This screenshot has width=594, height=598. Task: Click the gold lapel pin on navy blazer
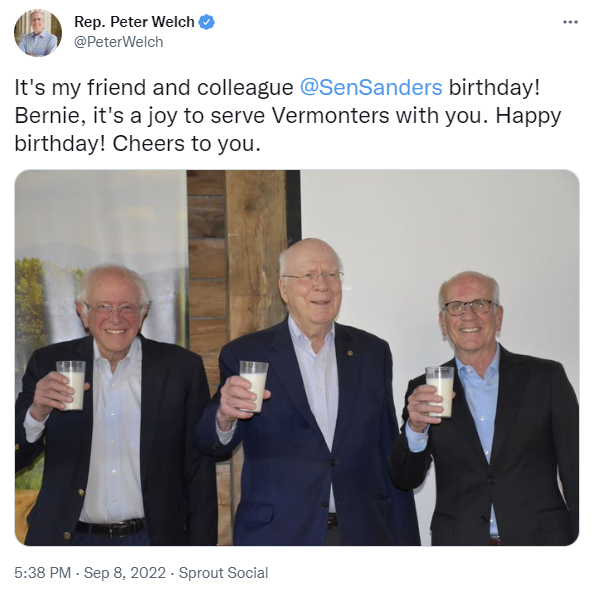click(x=350, y=353)
